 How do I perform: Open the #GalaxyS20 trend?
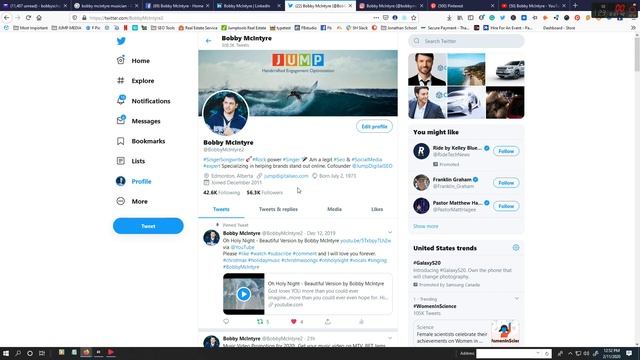coord(427,263)
